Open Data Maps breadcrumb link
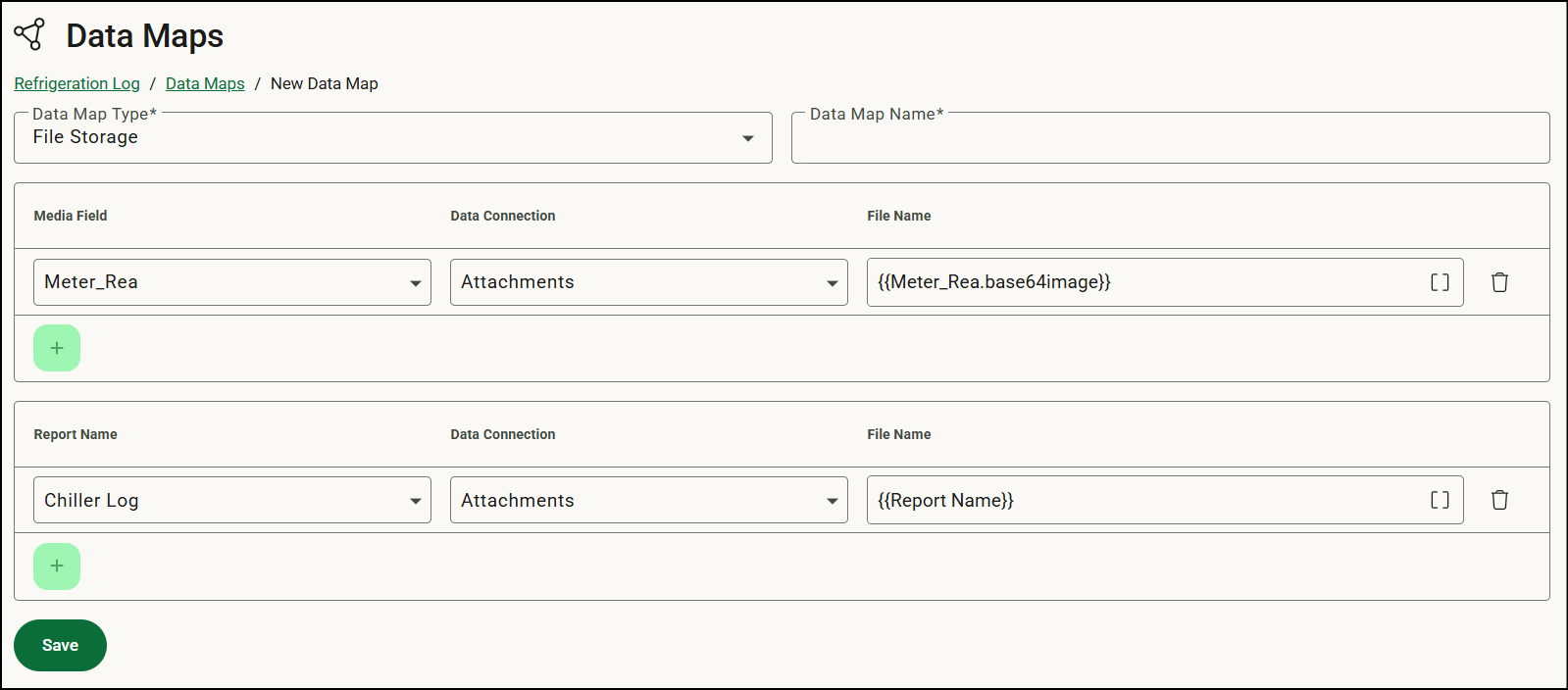The image size is (1568, 690). [205, 83]
